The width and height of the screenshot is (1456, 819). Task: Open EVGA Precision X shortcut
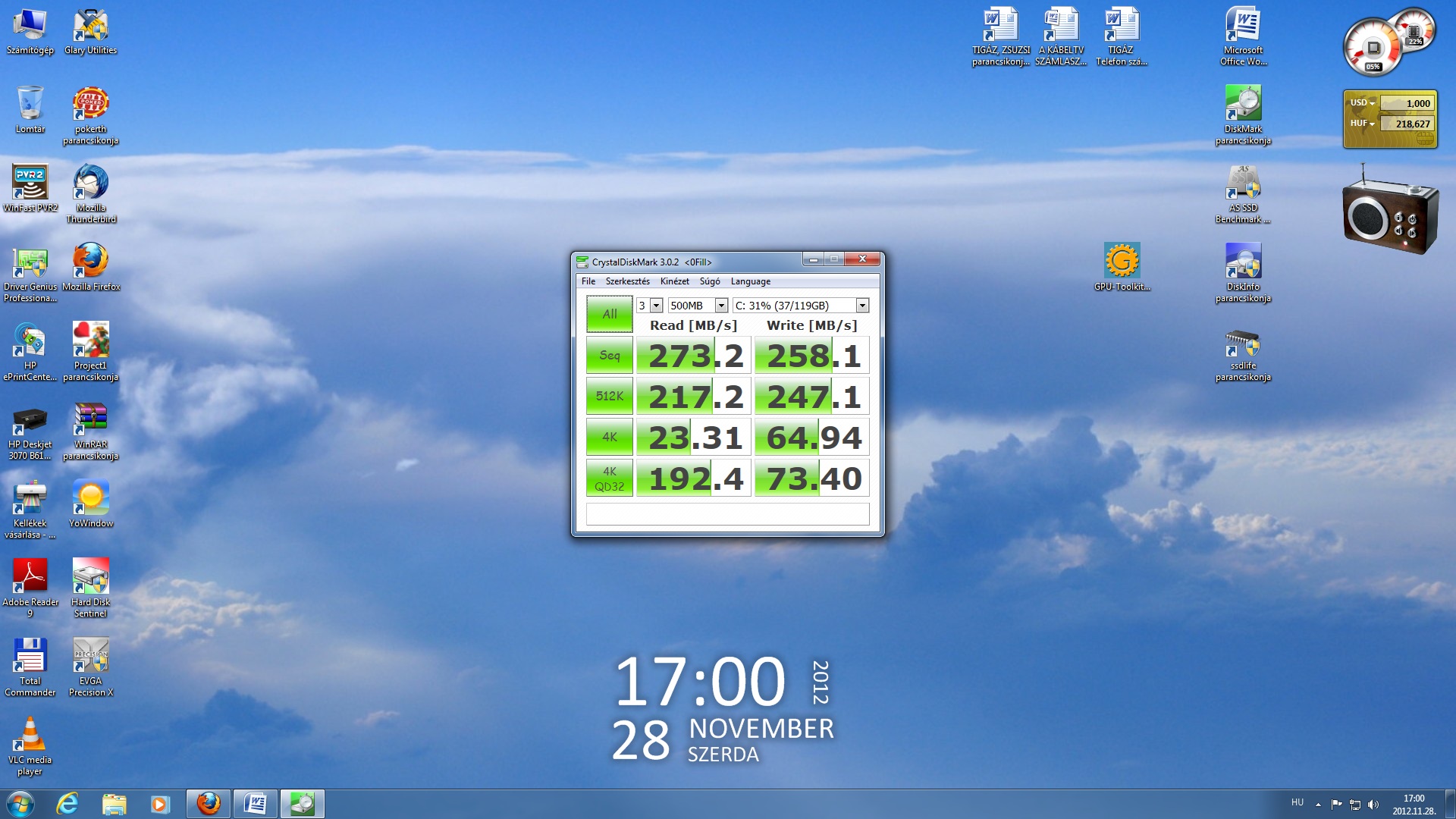point(90,657)
